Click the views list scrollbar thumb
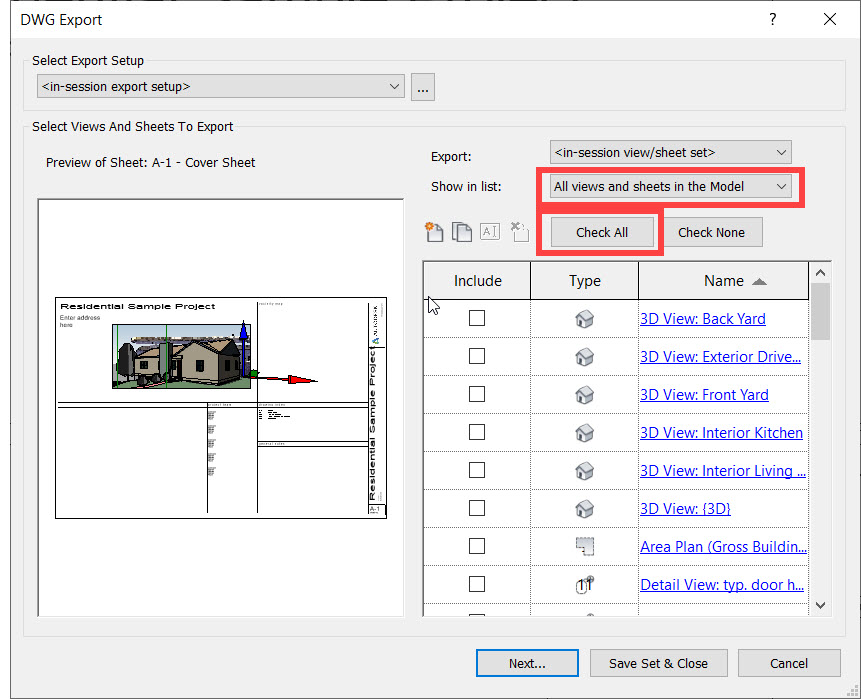Viewport: 861px width, 699px height. pos(820,311)
